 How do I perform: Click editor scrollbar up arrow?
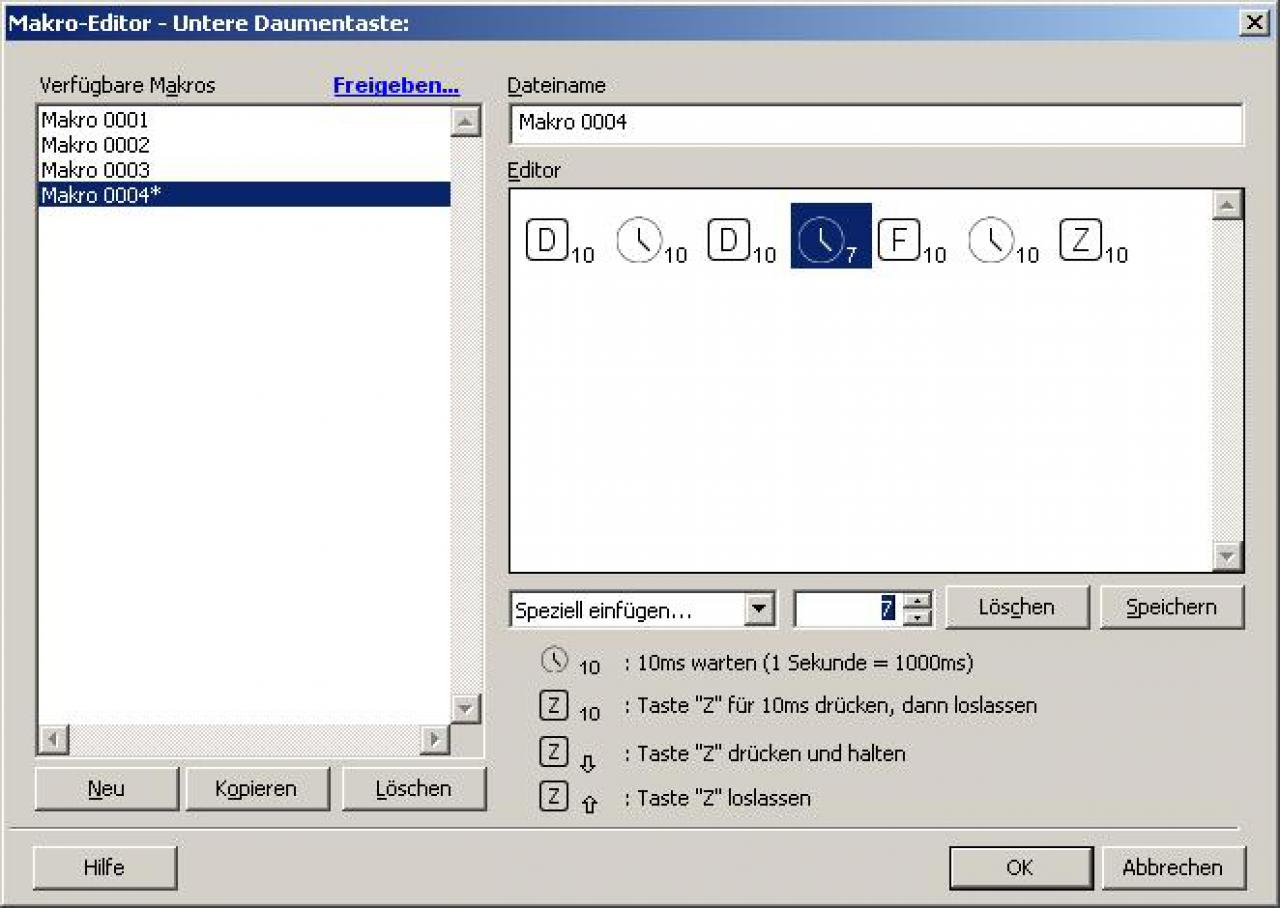[x=1227, y=206]
